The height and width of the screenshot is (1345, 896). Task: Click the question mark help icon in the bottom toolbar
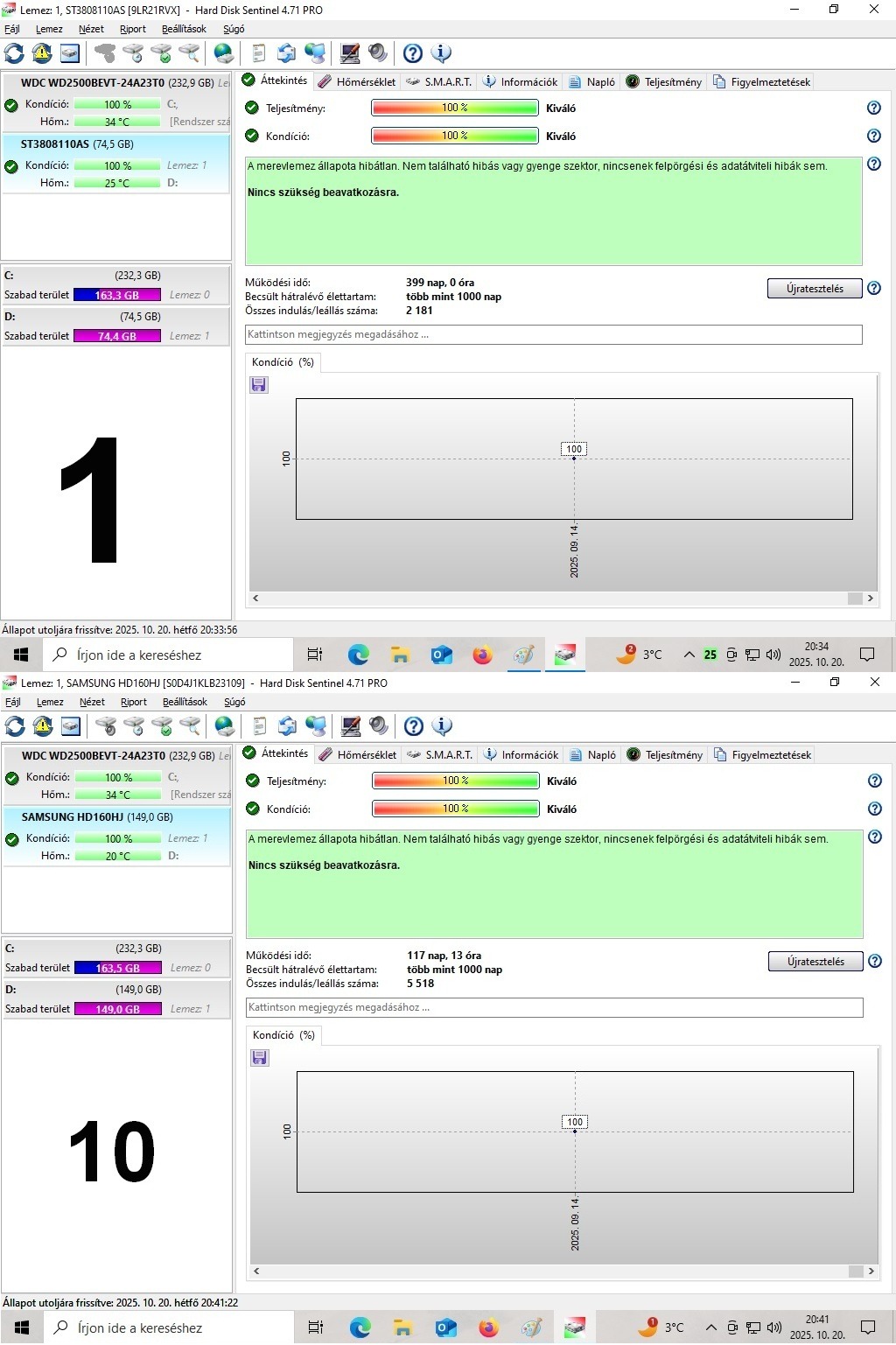coord(414,726)
